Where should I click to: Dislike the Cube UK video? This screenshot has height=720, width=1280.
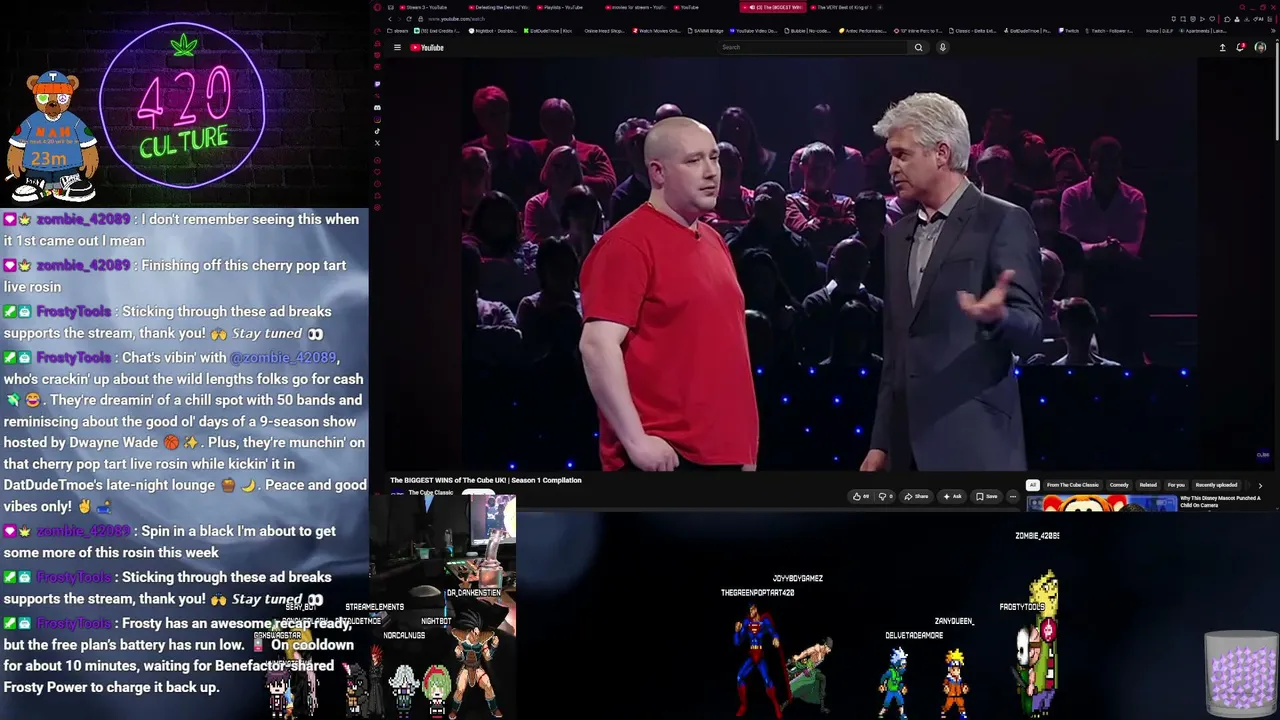click(x=885, y=496)
